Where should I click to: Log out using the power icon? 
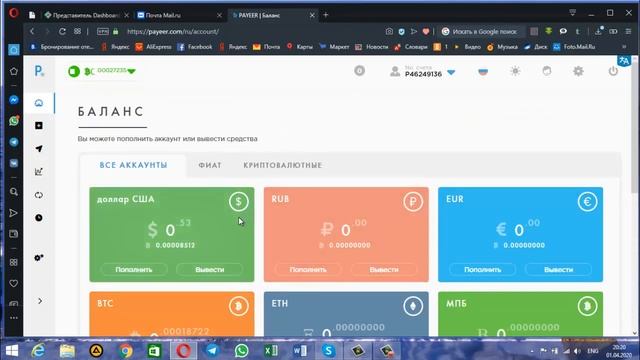(613, 71)
